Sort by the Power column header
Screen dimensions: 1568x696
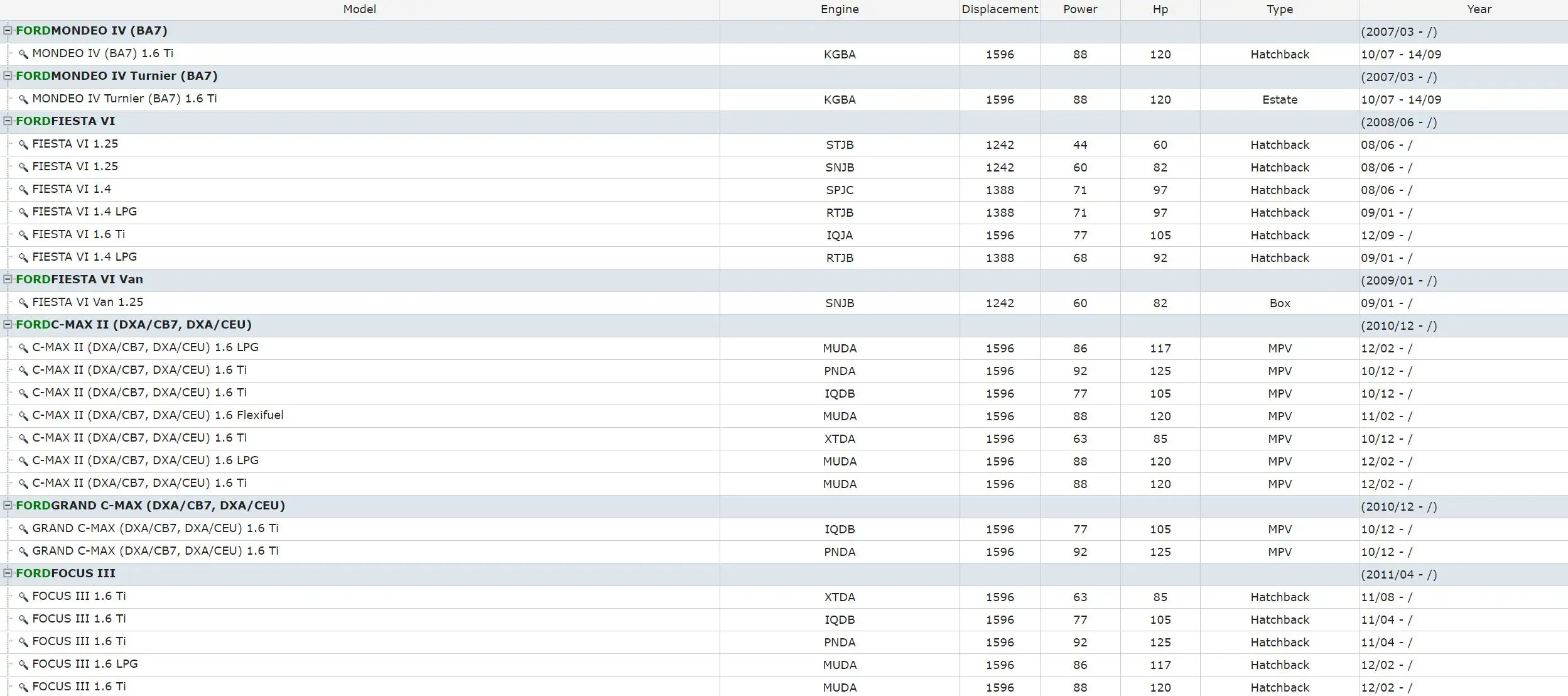pos(1080,9)
